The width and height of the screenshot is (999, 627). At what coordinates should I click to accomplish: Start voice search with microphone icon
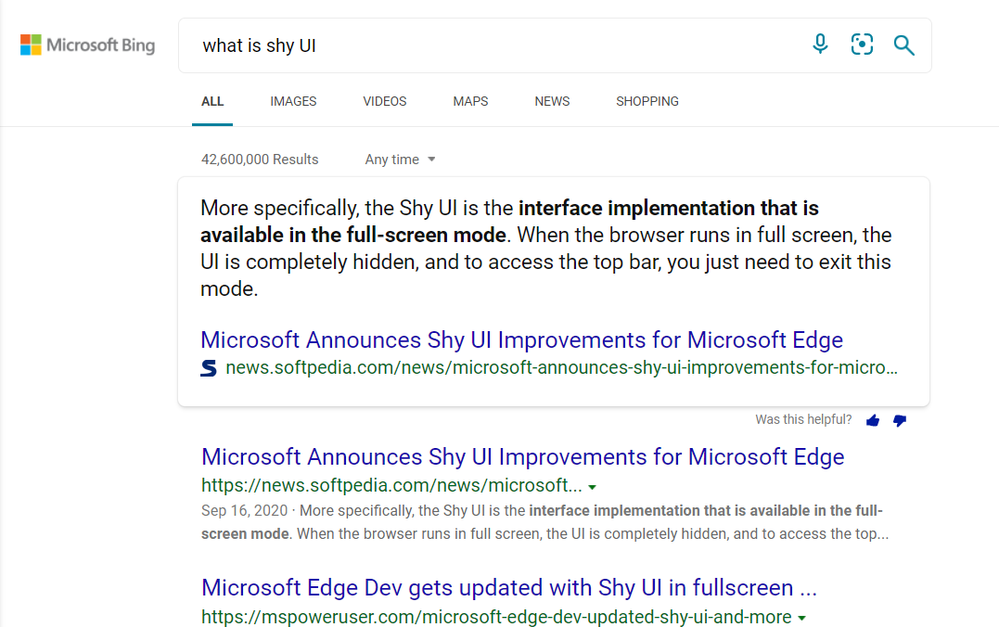(x=820, y=44)
